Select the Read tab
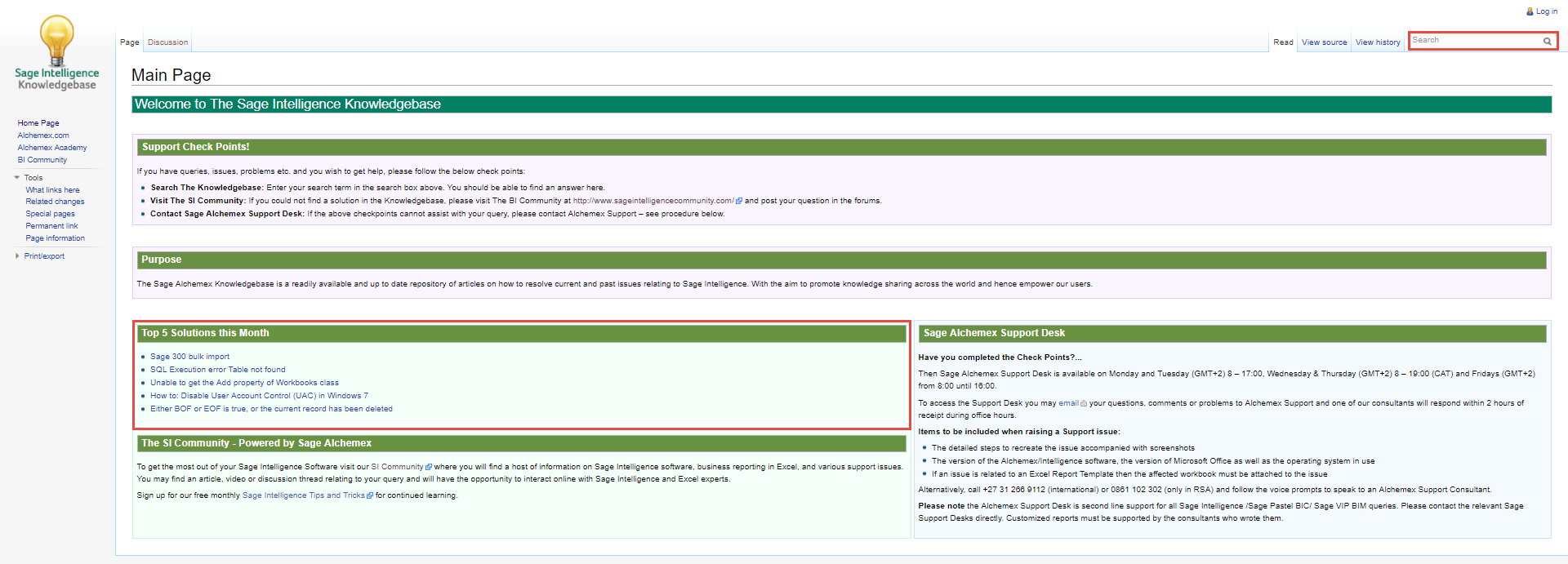This screenshot has height=564, width=1568. pos(1283,42)
